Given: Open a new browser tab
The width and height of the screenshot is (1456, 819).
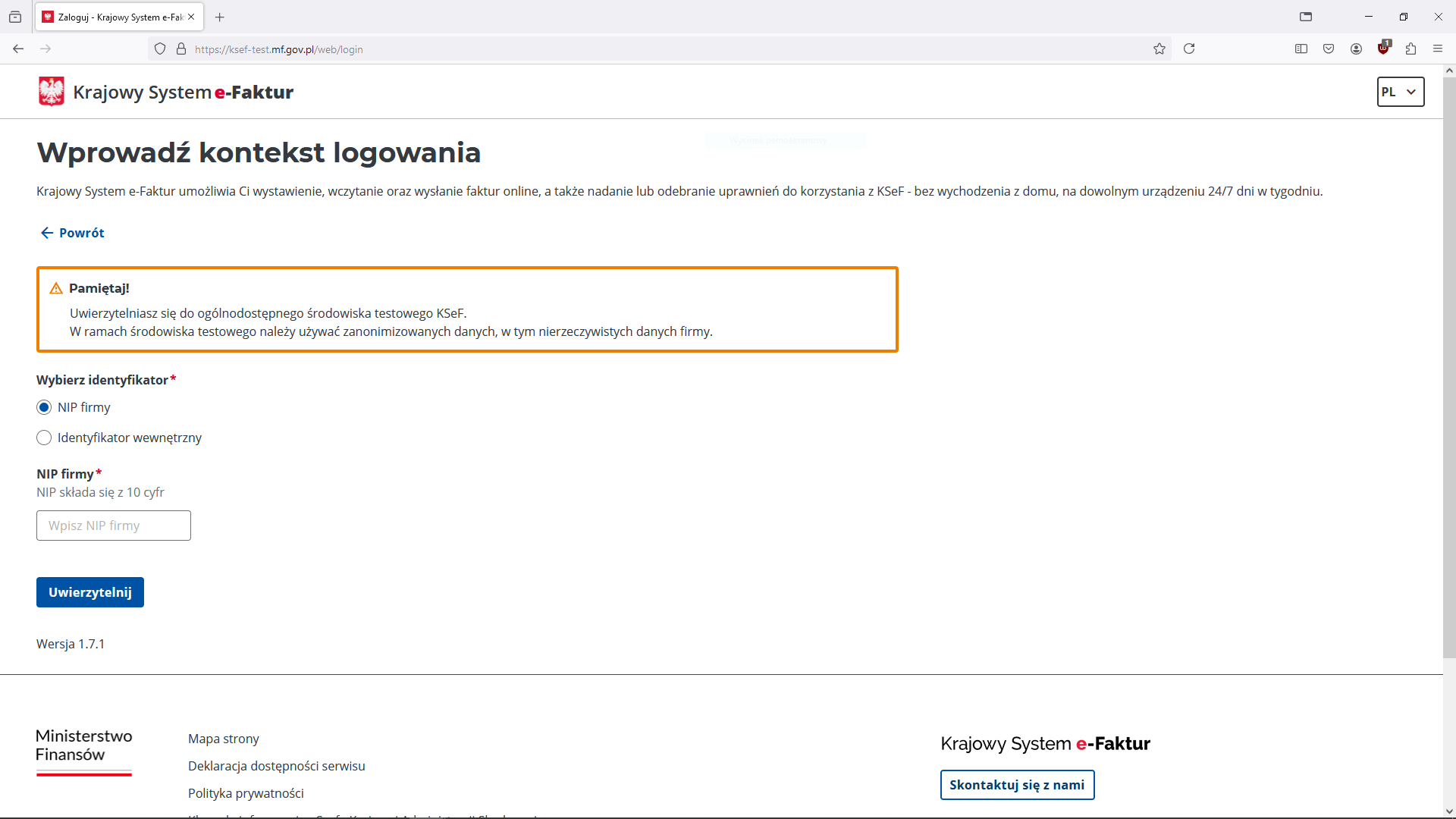Looking at the screenshot, I should coord(220,17).
